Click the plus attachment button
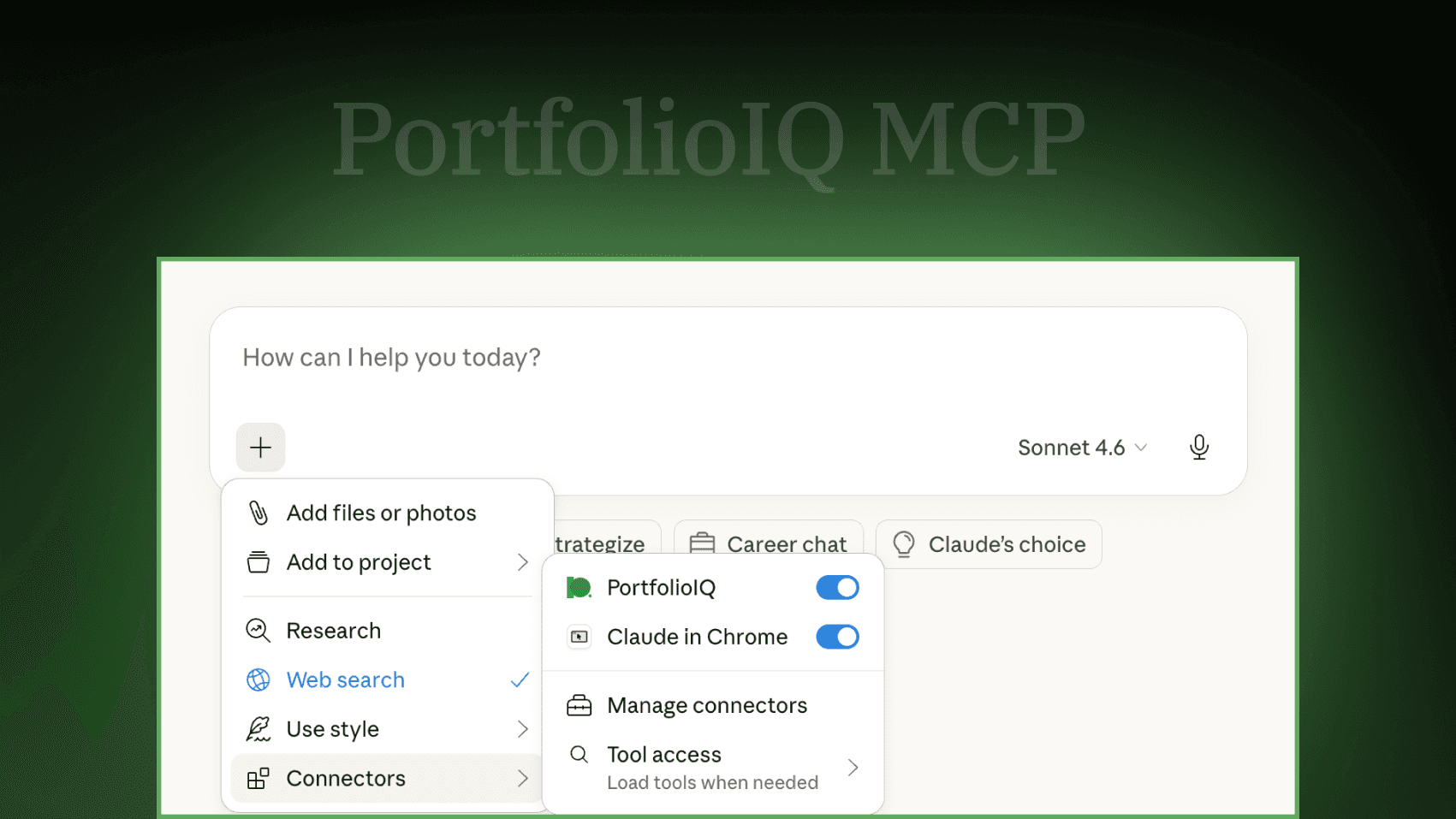This screenshot has width=1456, height=819. [x=260, y=447]
